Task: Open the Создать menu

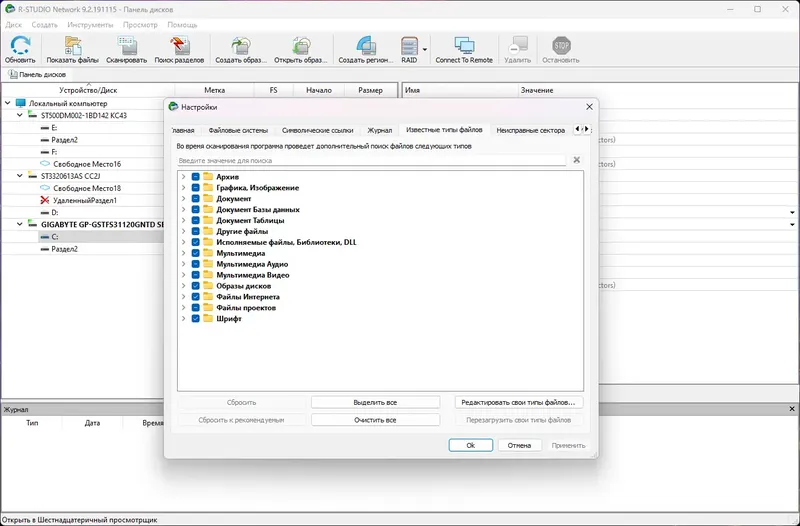Action: click(x=44, y=24)
